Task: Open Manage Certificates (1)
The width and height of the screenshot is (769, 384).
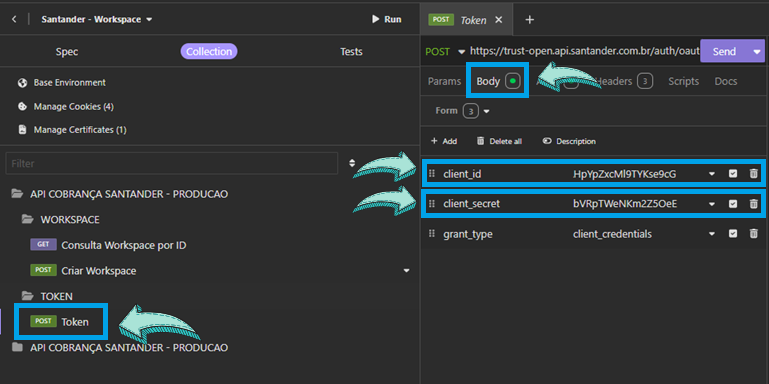Action: (80, 130)
